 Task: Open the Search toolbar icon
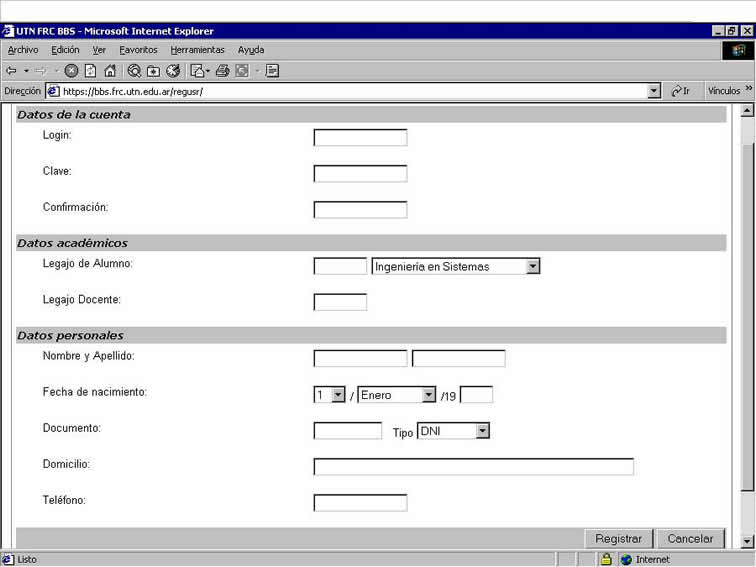pos(134,71)
